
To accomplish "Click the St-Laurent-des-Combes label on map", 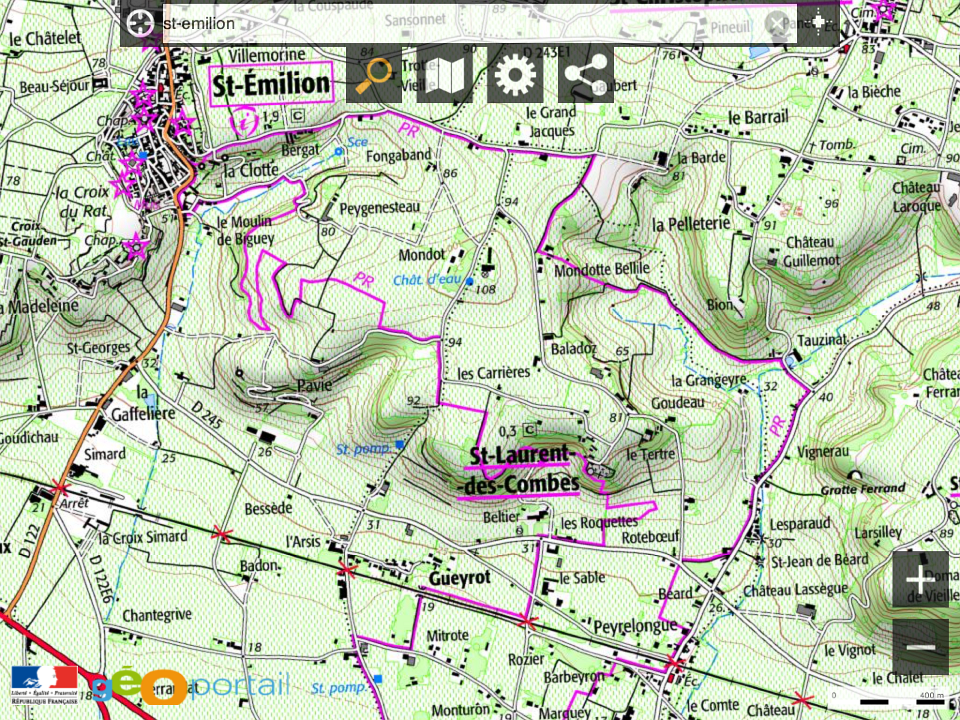I will click(521, 471).
